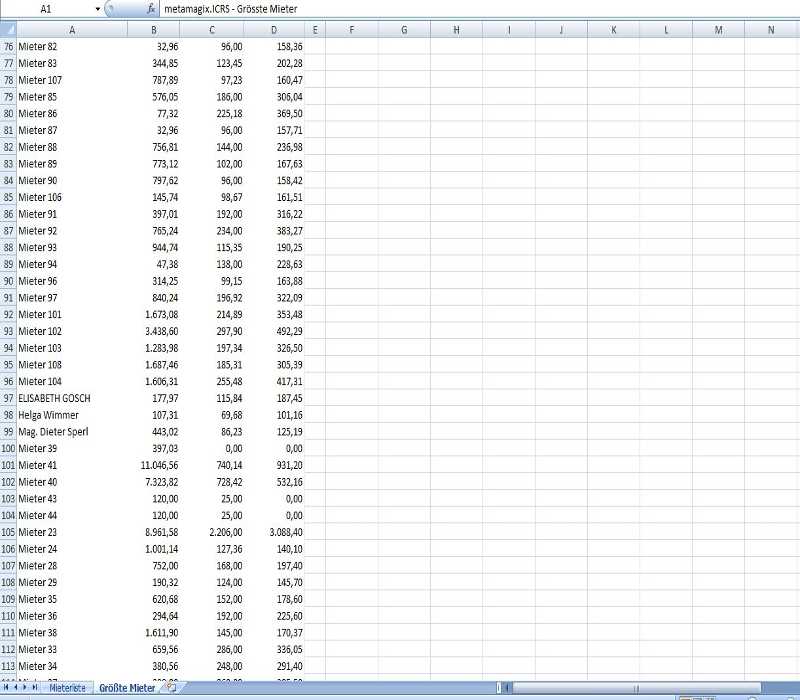Click cell 'Mieter 102'
The height and width of the screenshot is (700, 800).
72,331
